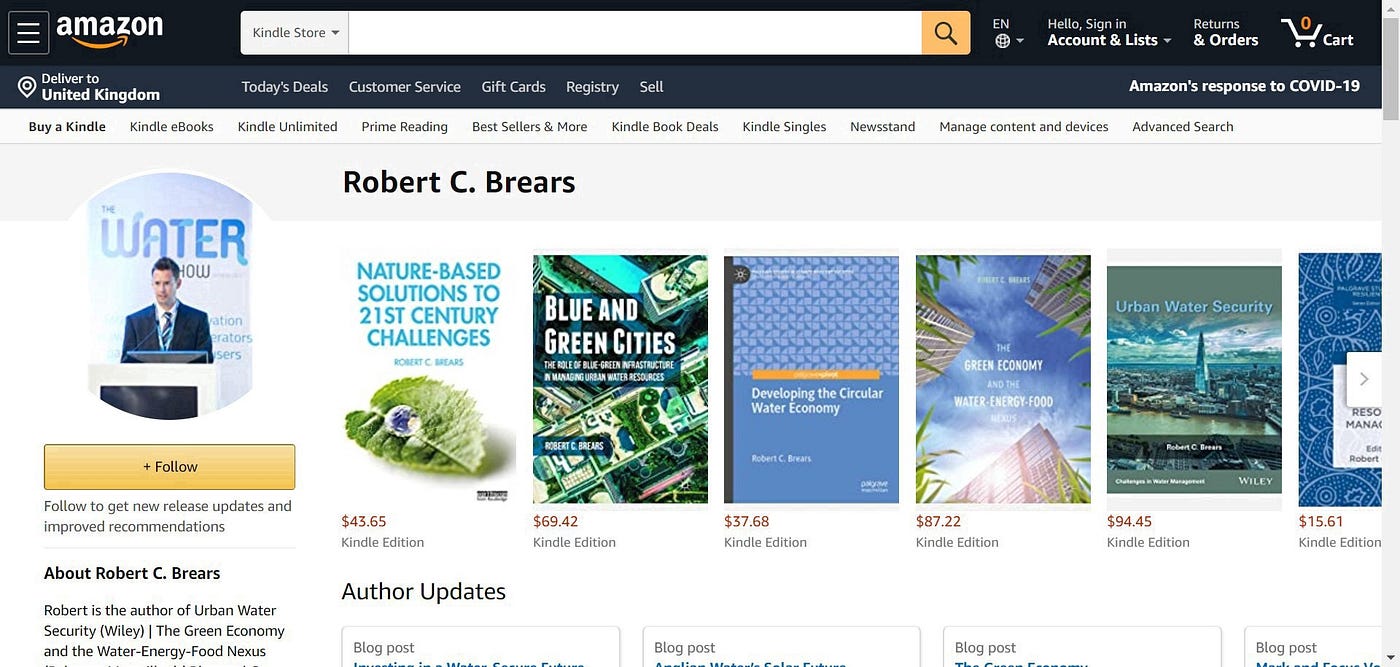Click the globe language icon

pos(1003,41)
